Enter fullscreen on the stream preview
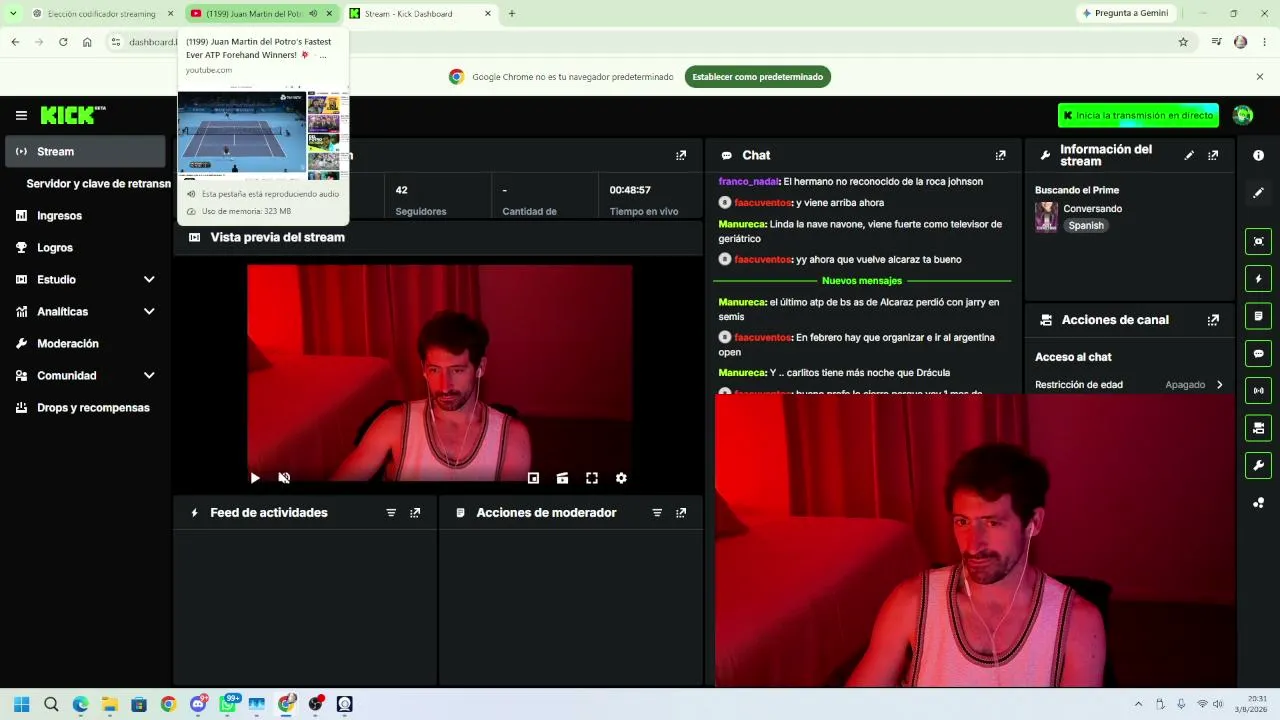Screen dimensions: 1280x720 [592, 478]
